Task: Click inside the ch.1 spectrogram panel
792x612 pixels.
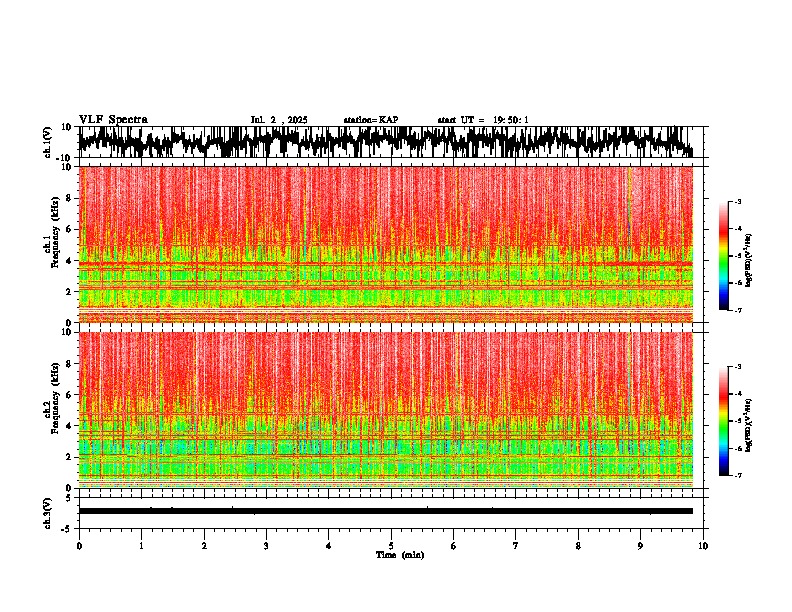Action: coord(386,244)
